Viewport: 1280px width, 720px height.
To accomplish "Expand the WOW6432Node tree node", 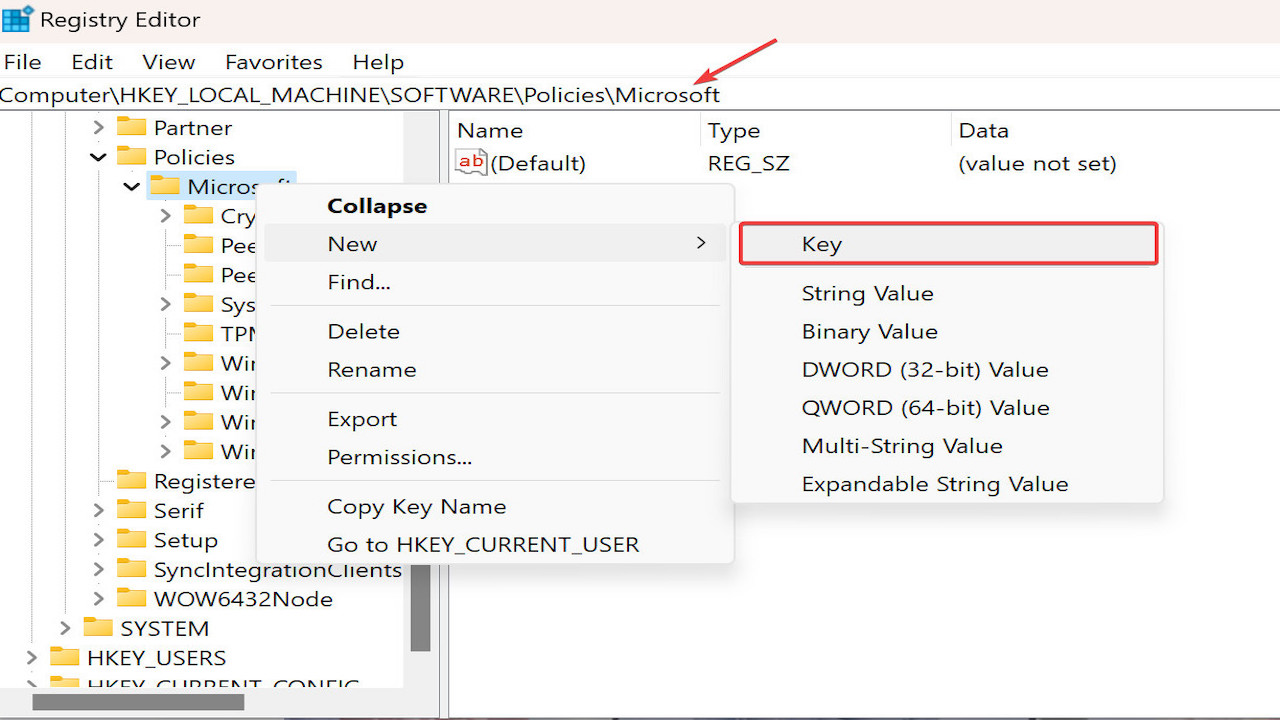I will click(x=98, y=599).
